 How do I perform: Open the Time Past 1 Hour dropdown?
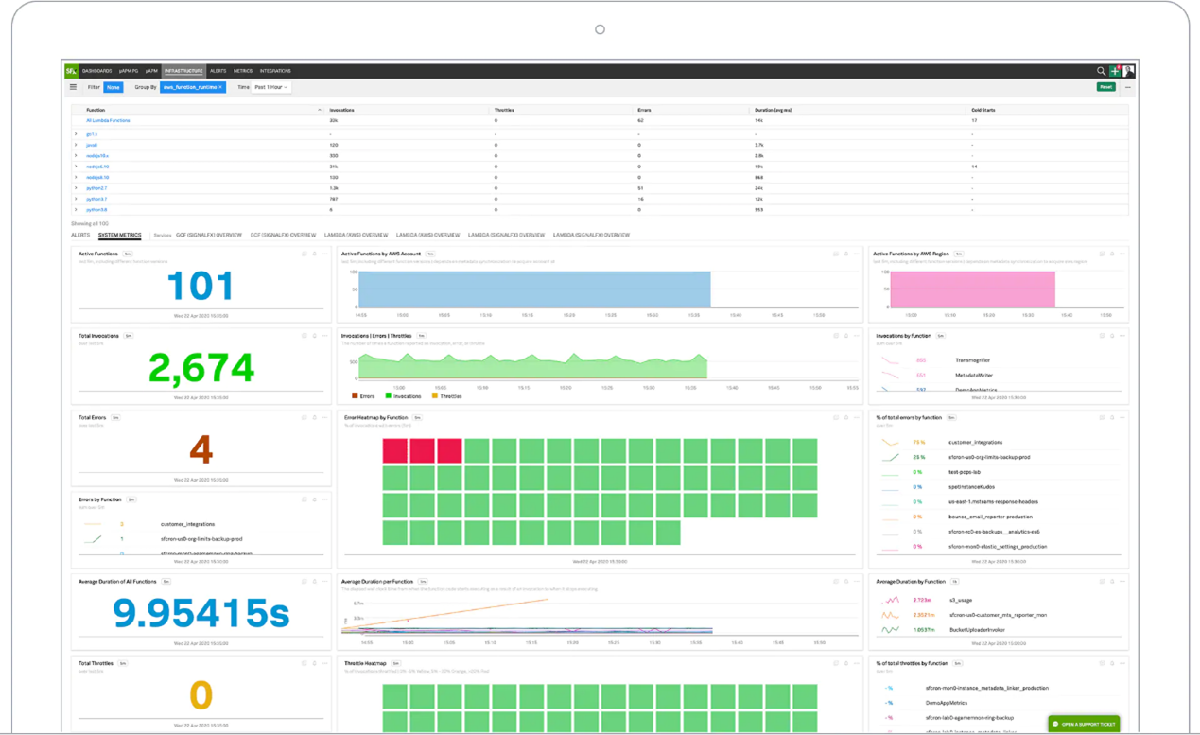pyautogui.click(x=271, y=88)
